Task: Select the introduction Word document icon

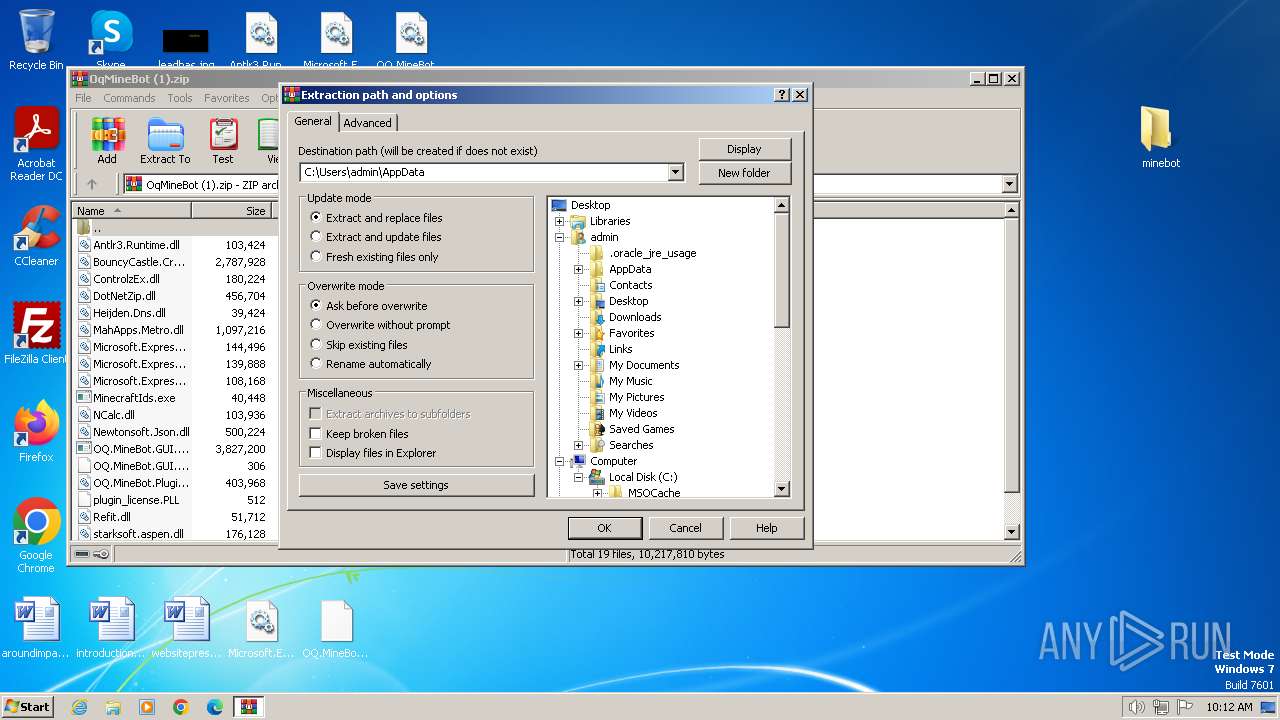Action: point(110,628)
